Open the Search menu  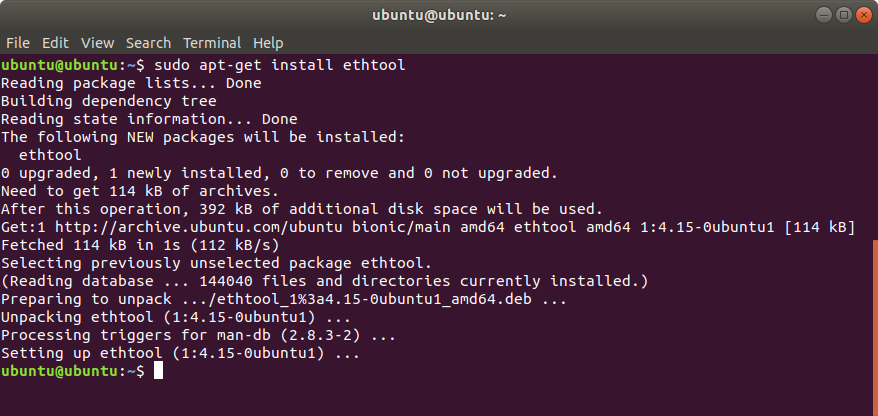(x=148, y=43)
